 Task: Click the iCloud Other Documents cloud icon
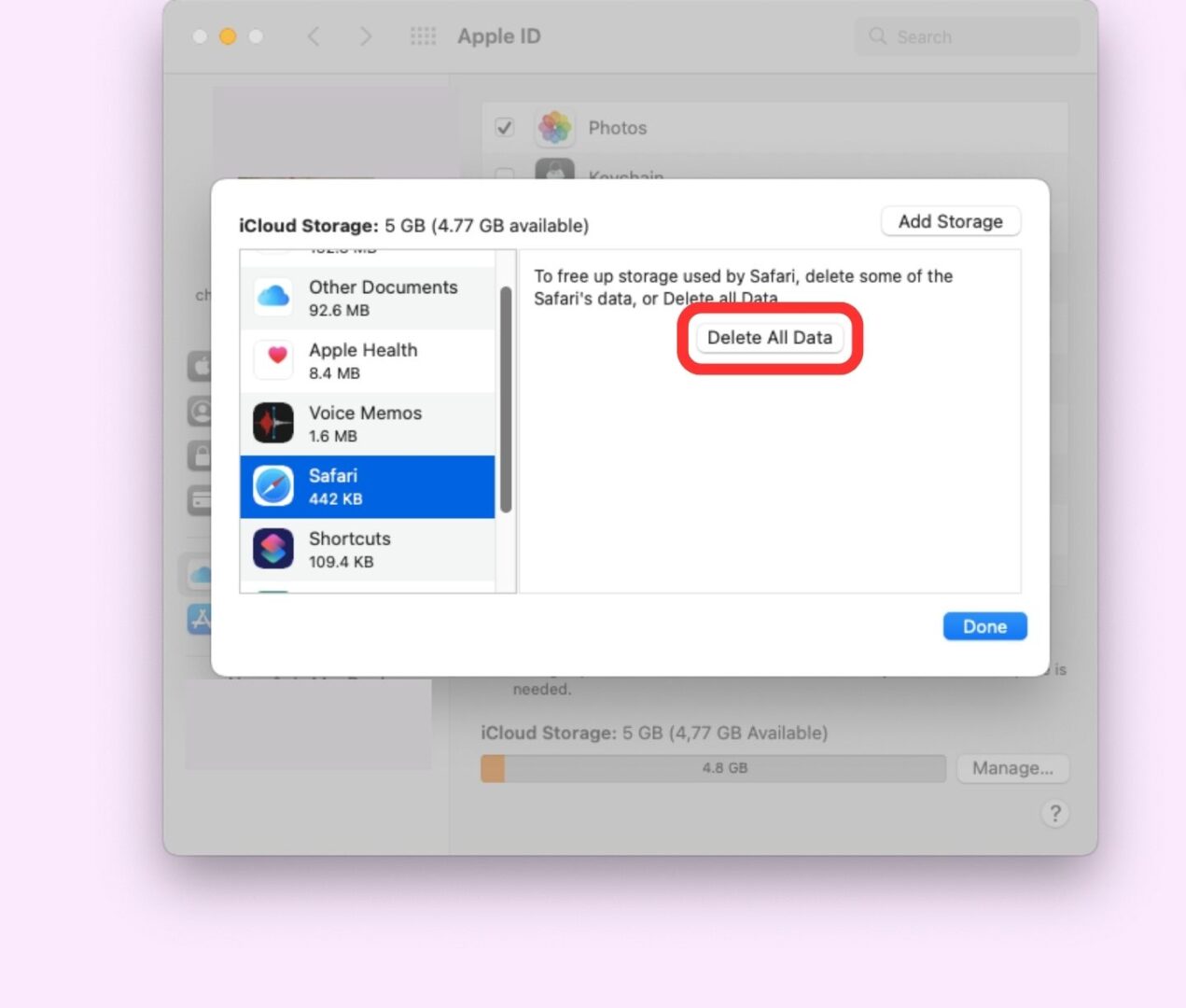[x=273, y=298]
